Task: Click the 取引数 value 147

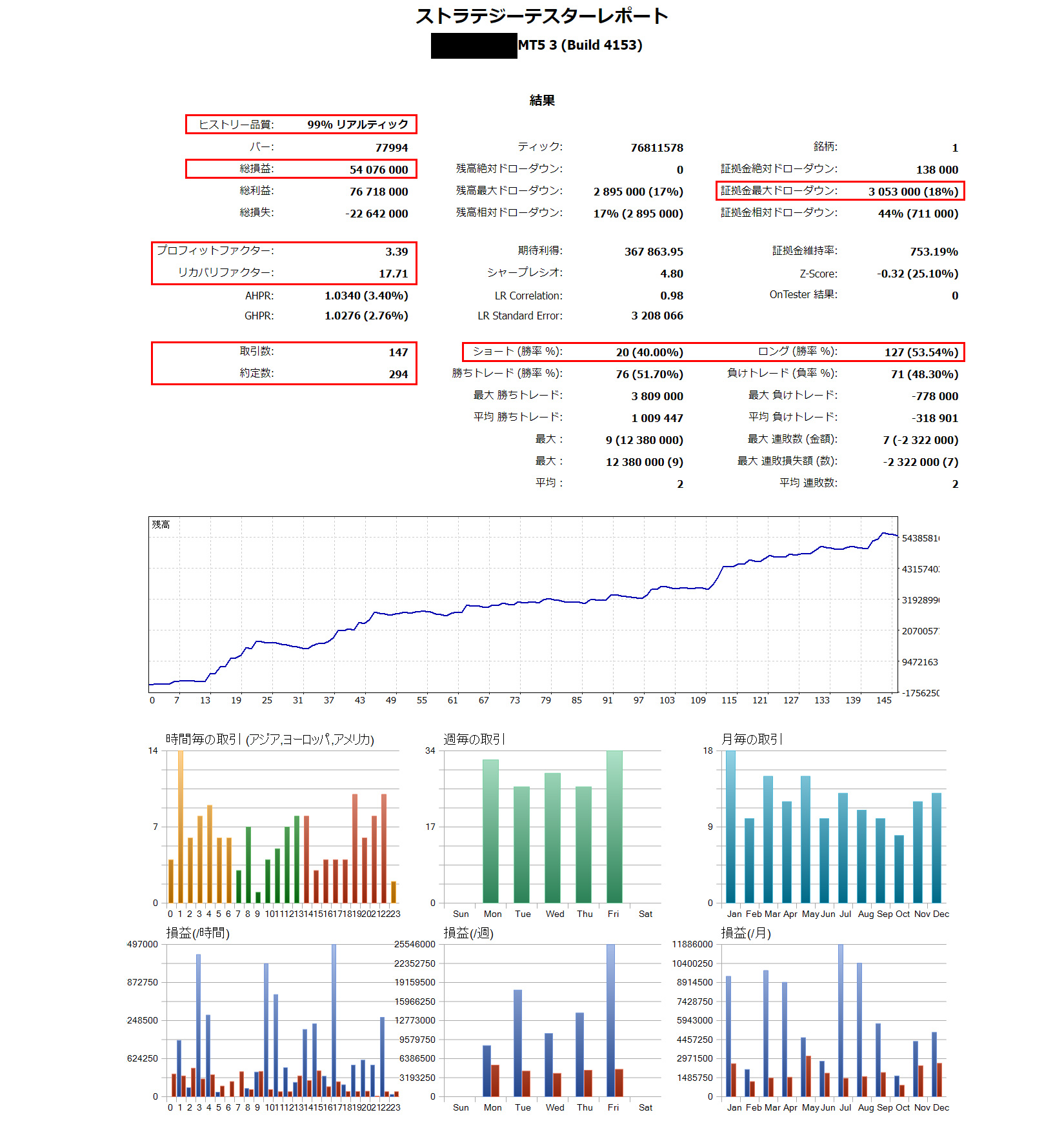Action: point(398,352)
